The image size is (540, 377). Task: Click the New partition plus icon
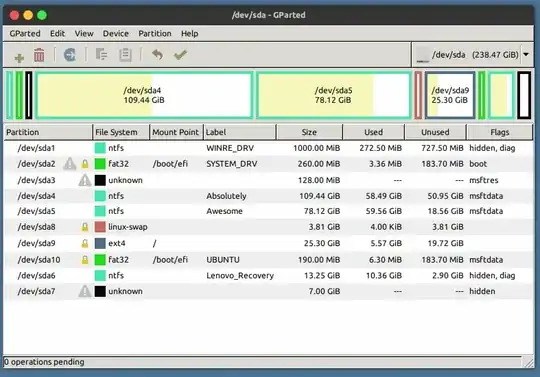pos(19,57)
